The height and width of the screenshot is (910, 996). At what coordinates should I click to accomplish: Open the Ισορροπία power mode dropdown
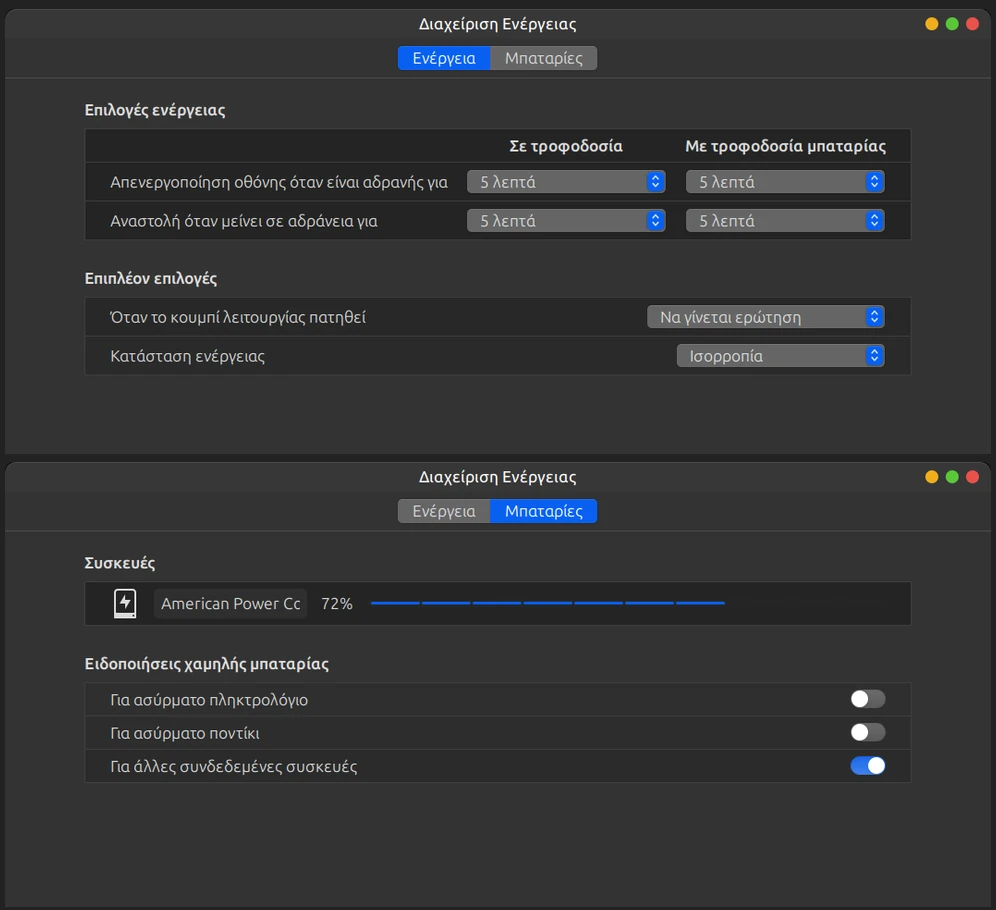pyautogui.click(x=780, y=356)
